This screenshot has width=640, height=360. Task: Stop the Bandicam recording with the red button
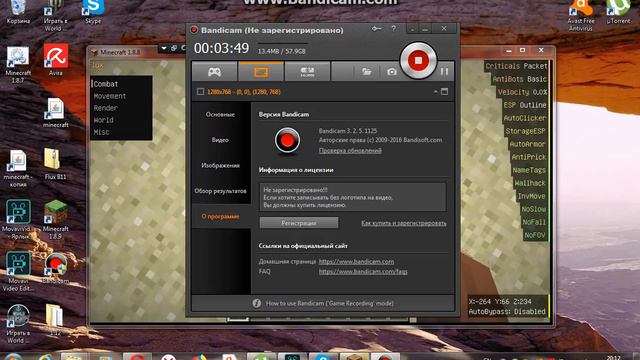tap(418, 60)
